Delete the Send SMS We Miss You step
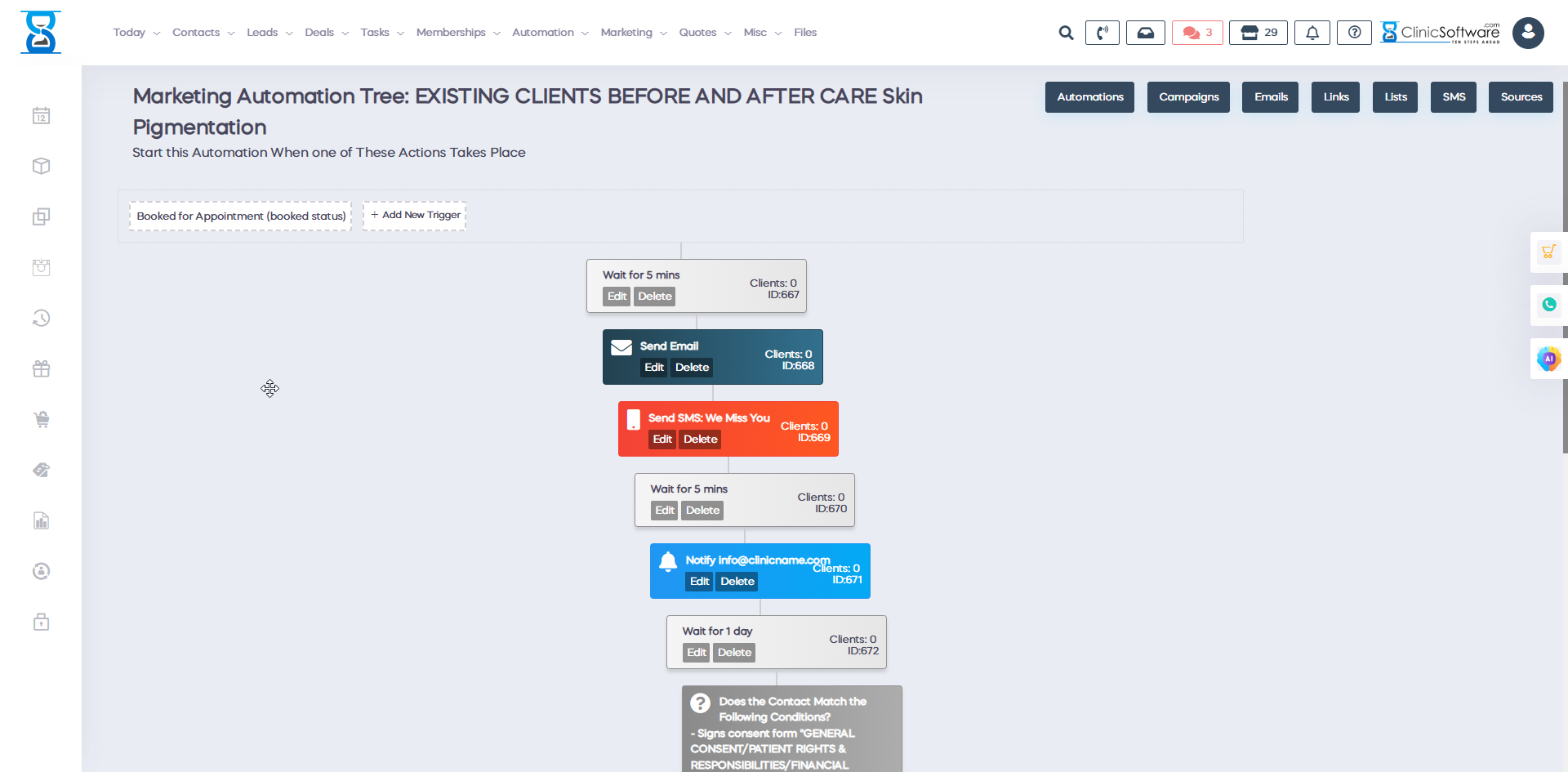The image size is (1568, 772). [x=700, y=440]
